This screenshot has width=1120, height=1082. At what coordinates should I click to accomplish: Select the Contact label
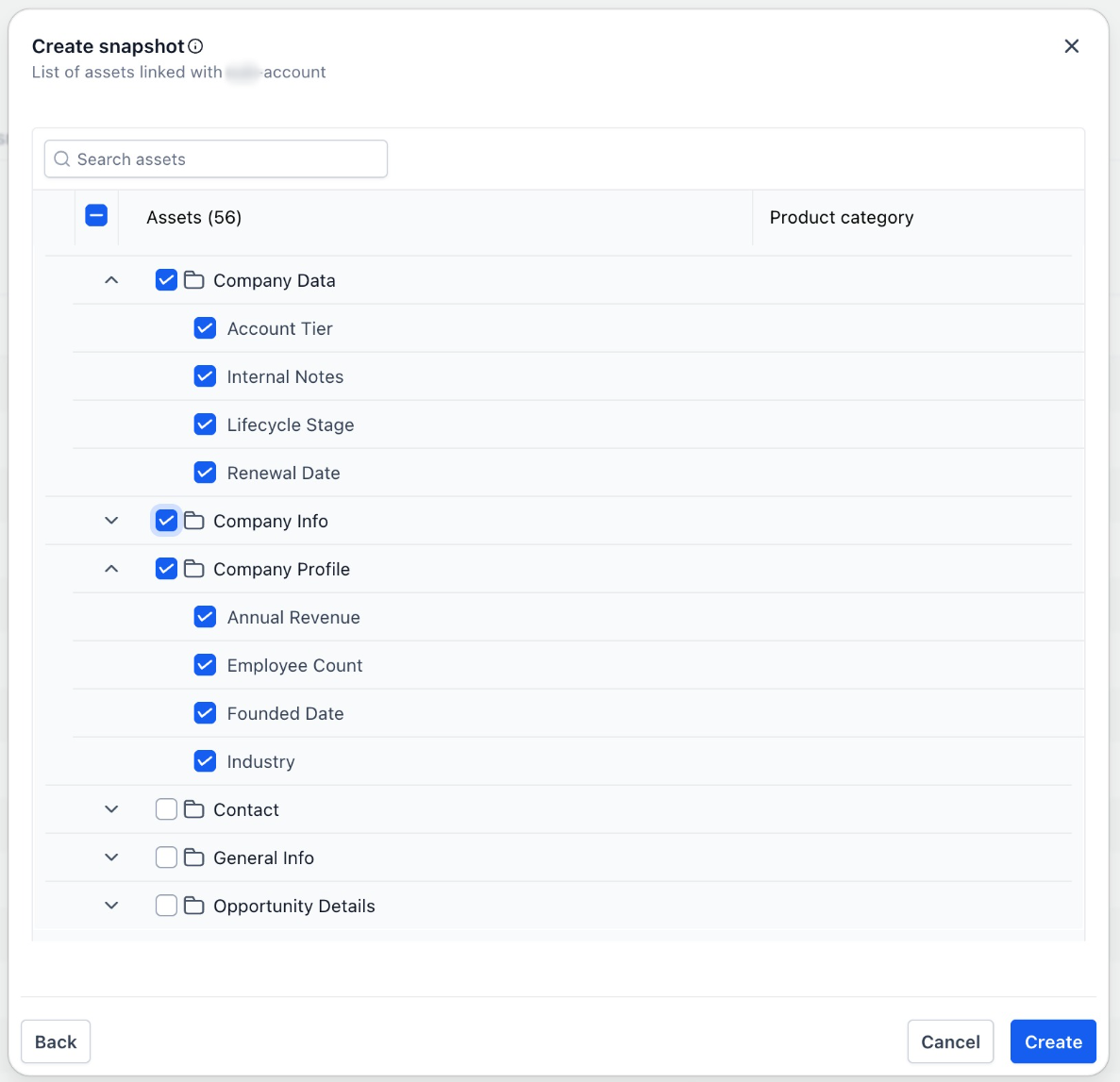coord(246,810)
